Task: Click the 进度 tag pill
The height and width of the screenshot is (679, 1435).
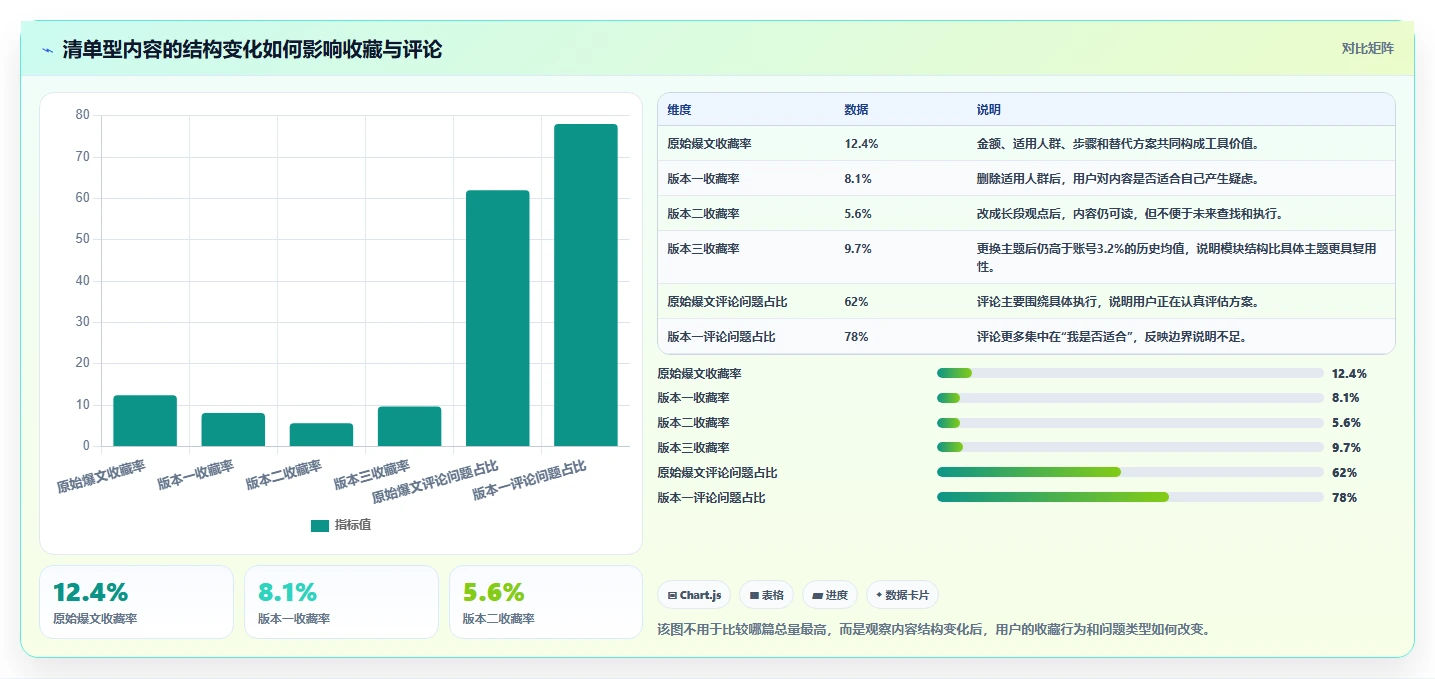Action: [830, 595]
